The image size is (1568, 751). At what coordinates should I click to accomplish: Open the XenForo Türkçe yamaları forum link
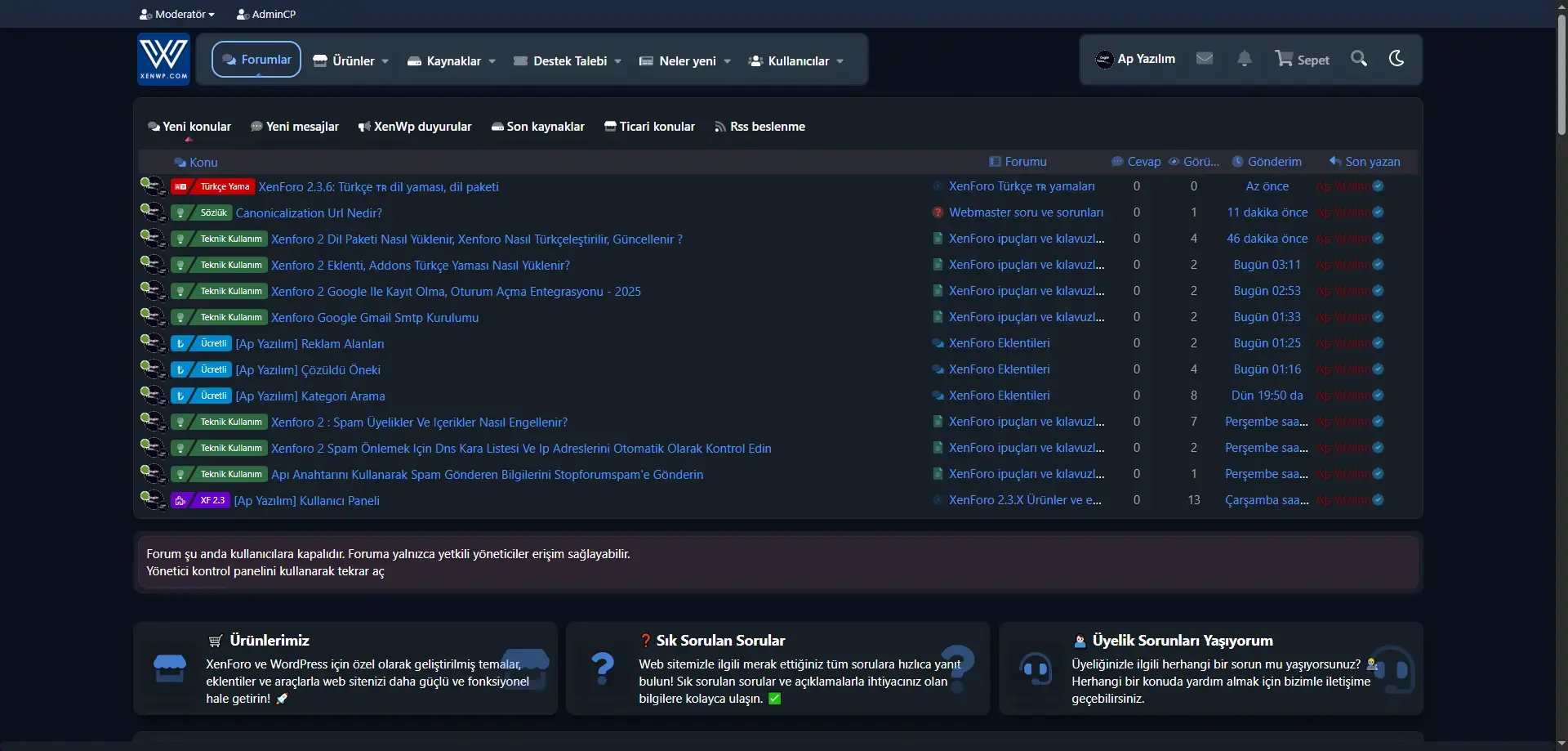tap(1022, 186)
